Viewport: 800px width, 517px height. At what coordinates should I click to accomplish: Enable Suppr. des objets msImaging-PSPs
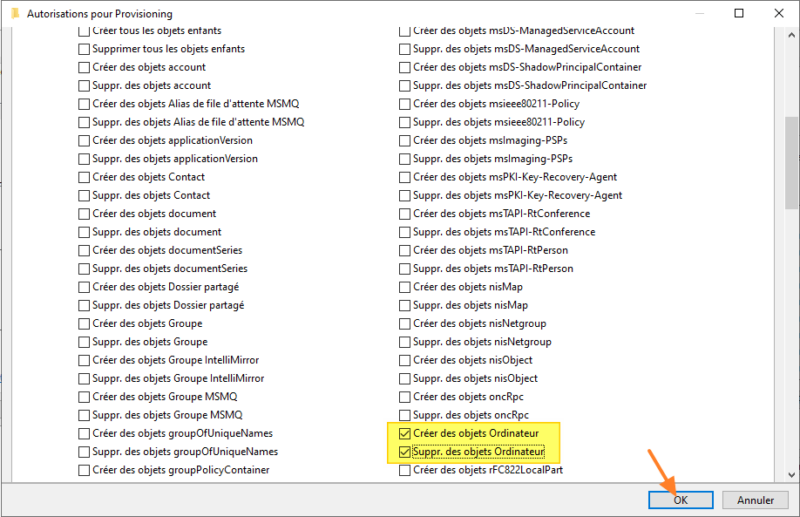pos(405,159)
